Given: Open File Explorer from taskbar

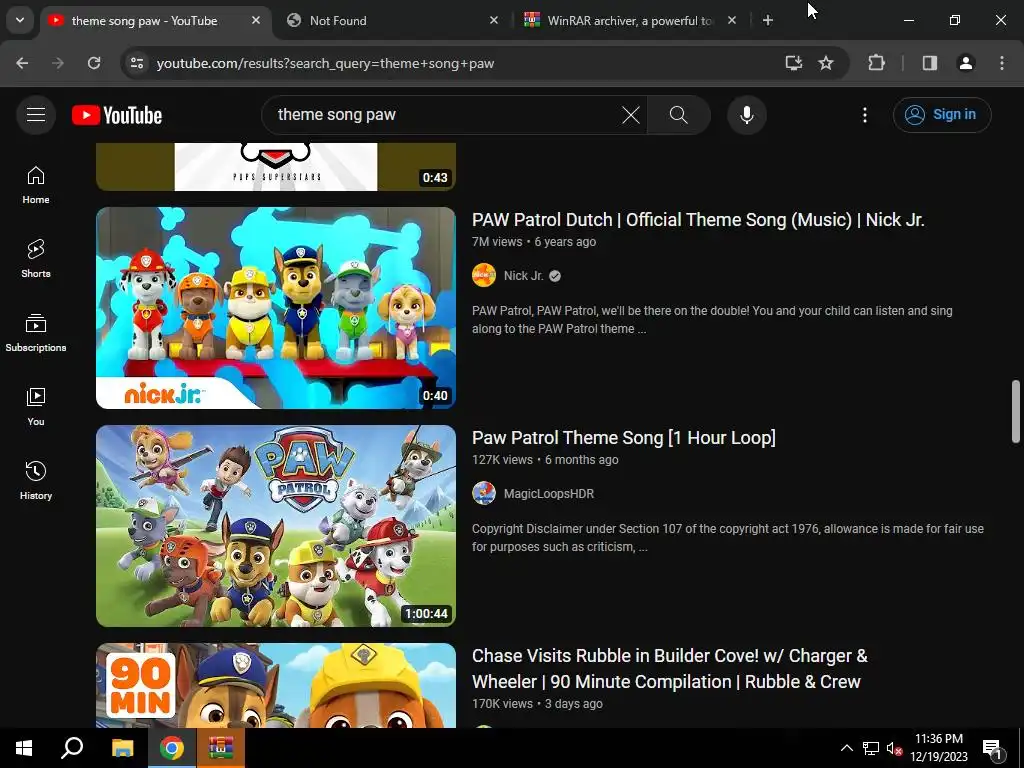Looking at the screenshot, I should click(122, 748).
